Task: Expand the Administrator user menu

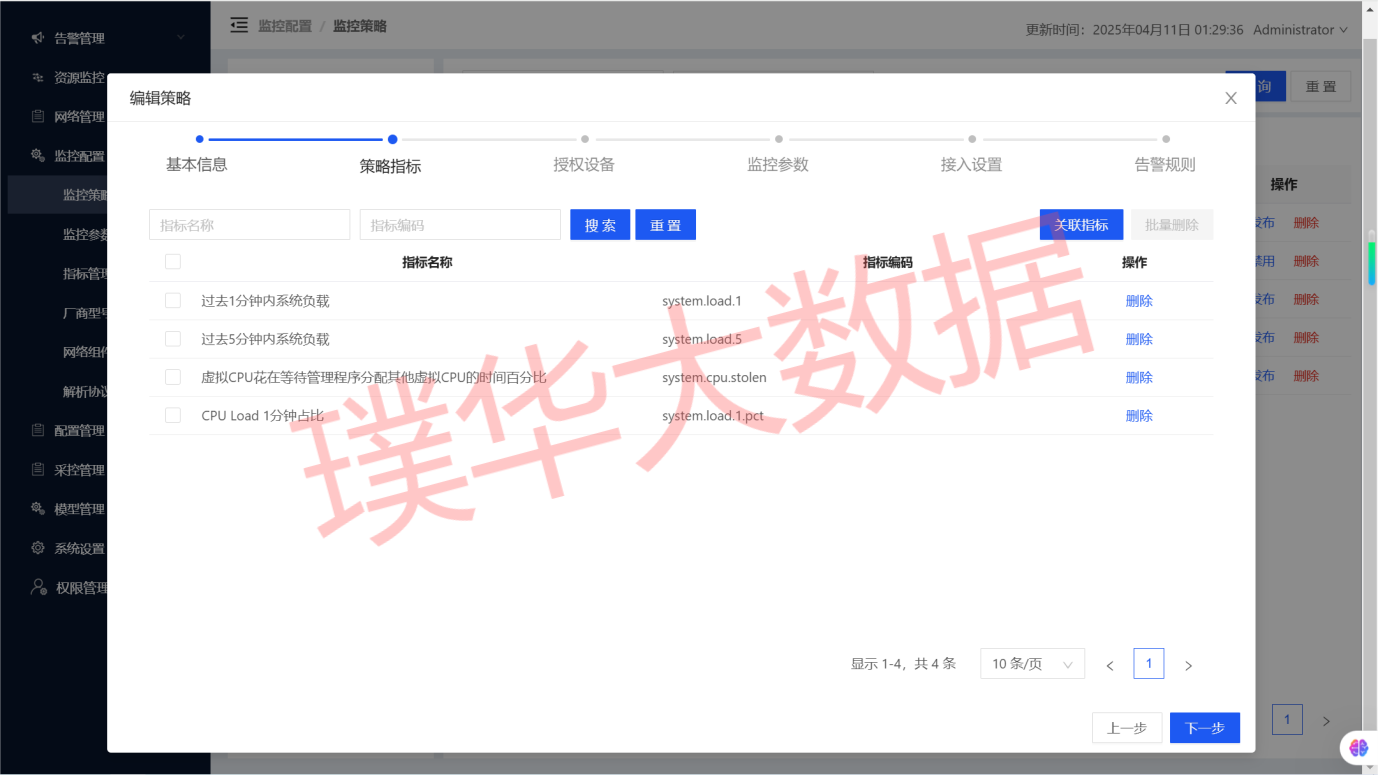Action: (1300, 30)
